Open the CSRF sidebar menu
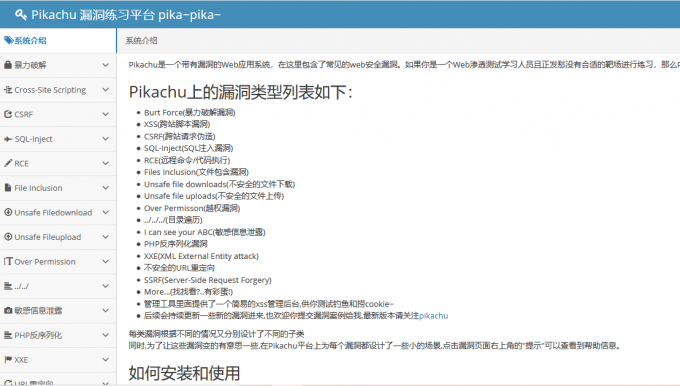The height and width of the screenshot is (386, 680). coord(58,114)
